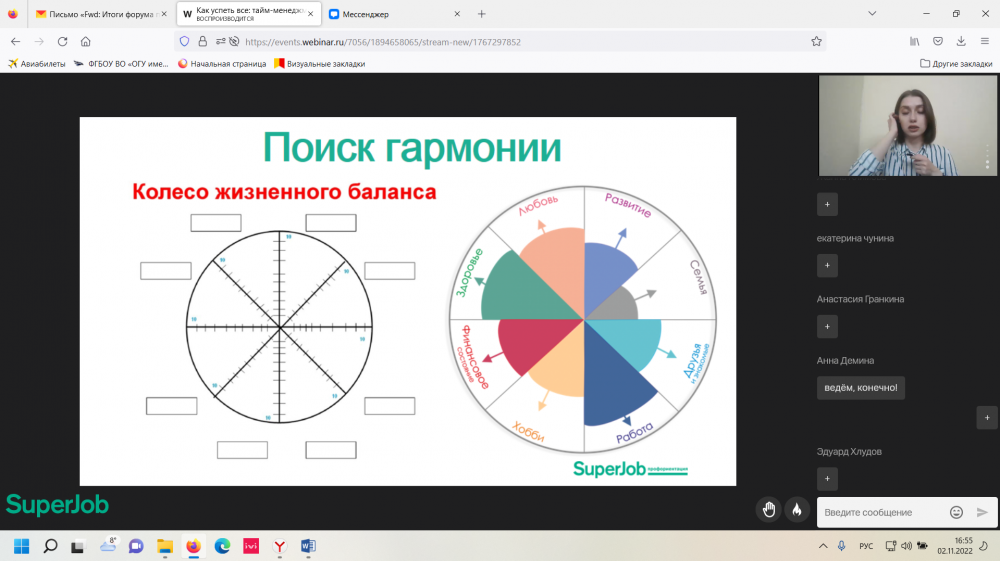Click the raise hand icon

[768, 509]
